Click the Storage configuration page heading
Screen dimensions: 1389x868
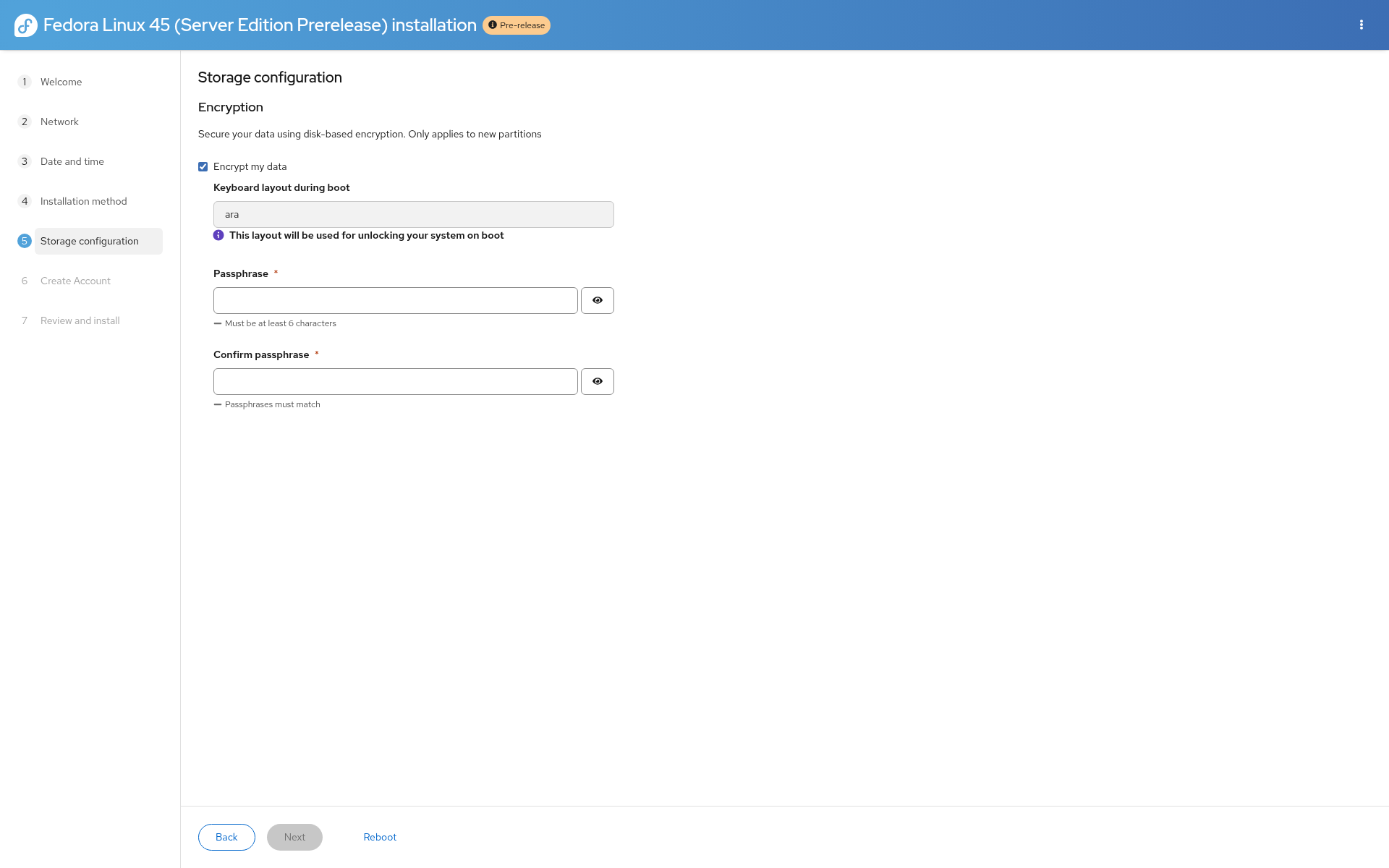coord(270,77)
